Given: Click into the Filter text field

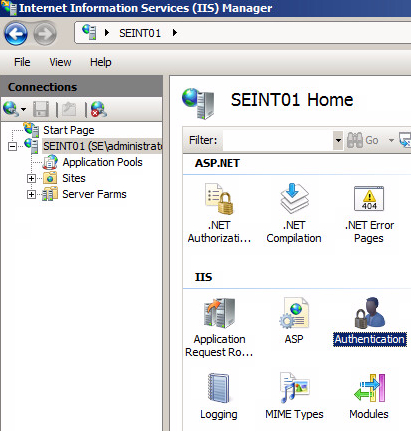Looking at the screenshot, I should tap(278, 140).
